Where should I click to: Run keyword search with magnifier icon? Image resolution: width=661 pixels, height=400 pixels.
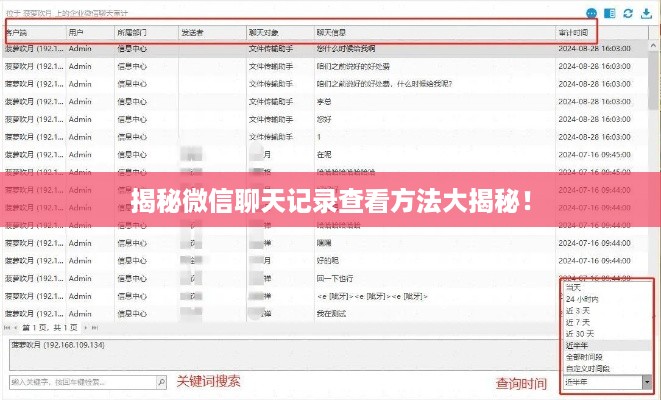[x=161, y=382]
